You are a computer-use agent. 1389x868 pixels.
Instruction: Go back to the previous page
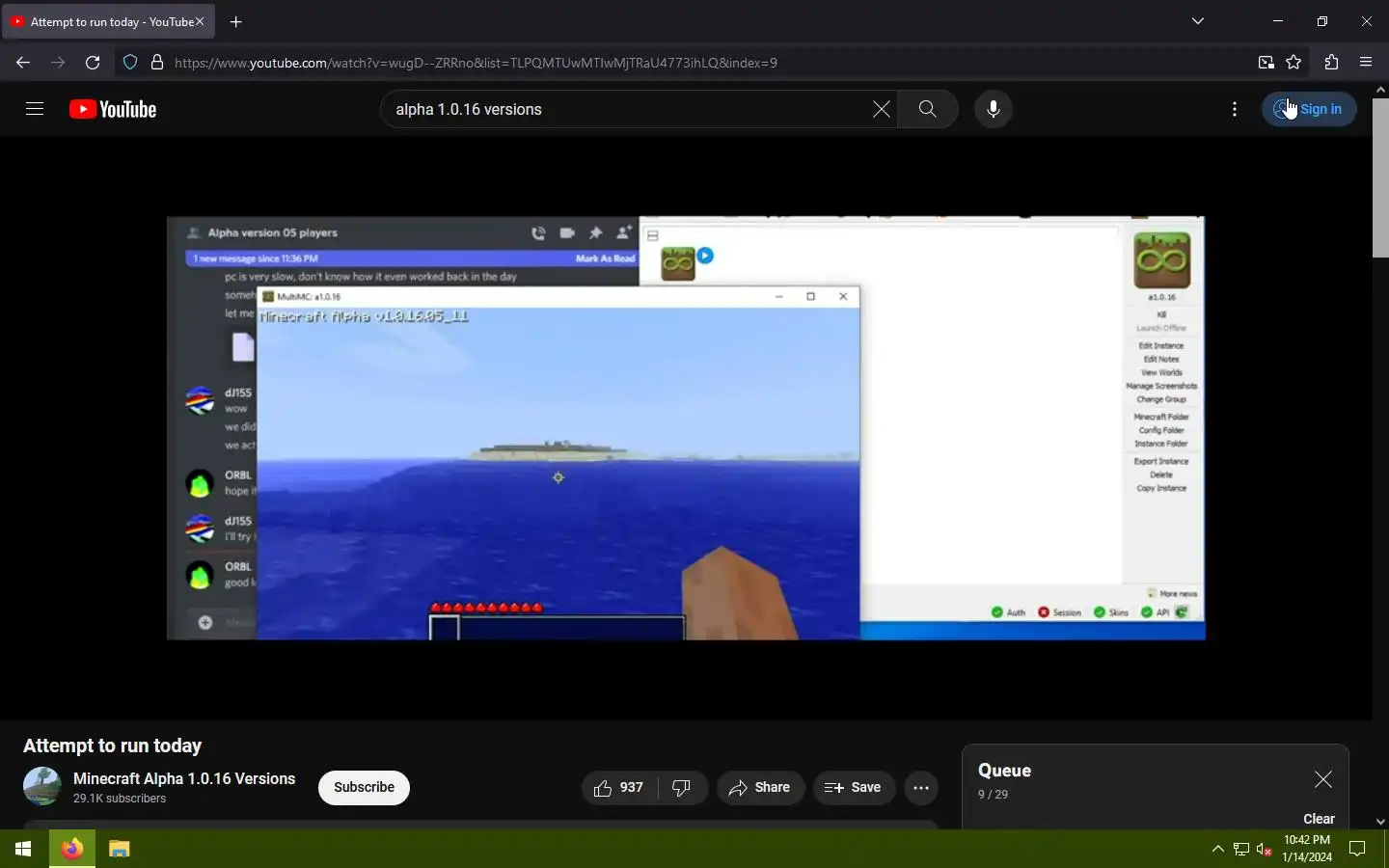coord(23,63)
